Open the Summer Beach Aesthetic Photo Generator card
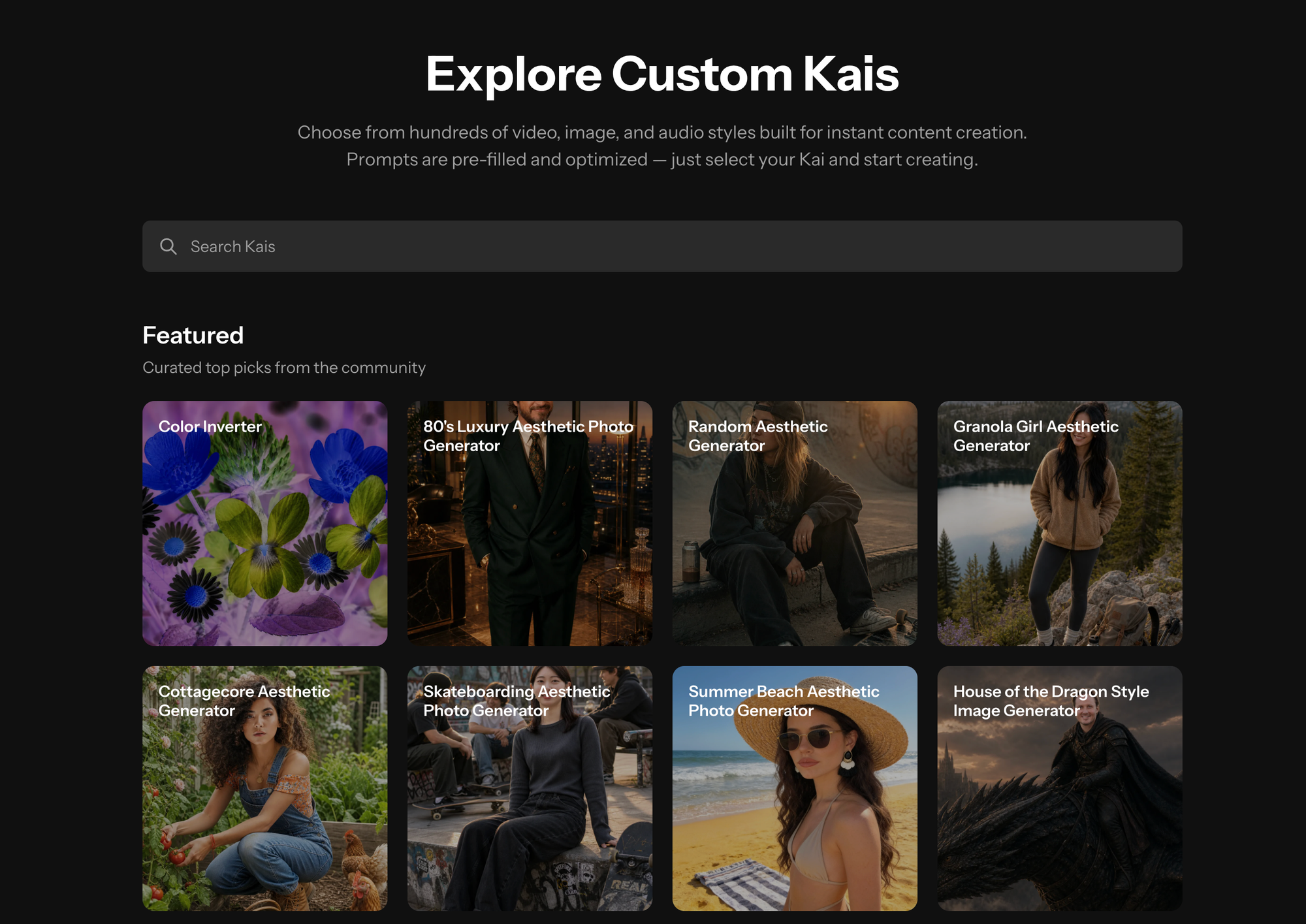The image size is (1306, 924). (x=795, y=788)
